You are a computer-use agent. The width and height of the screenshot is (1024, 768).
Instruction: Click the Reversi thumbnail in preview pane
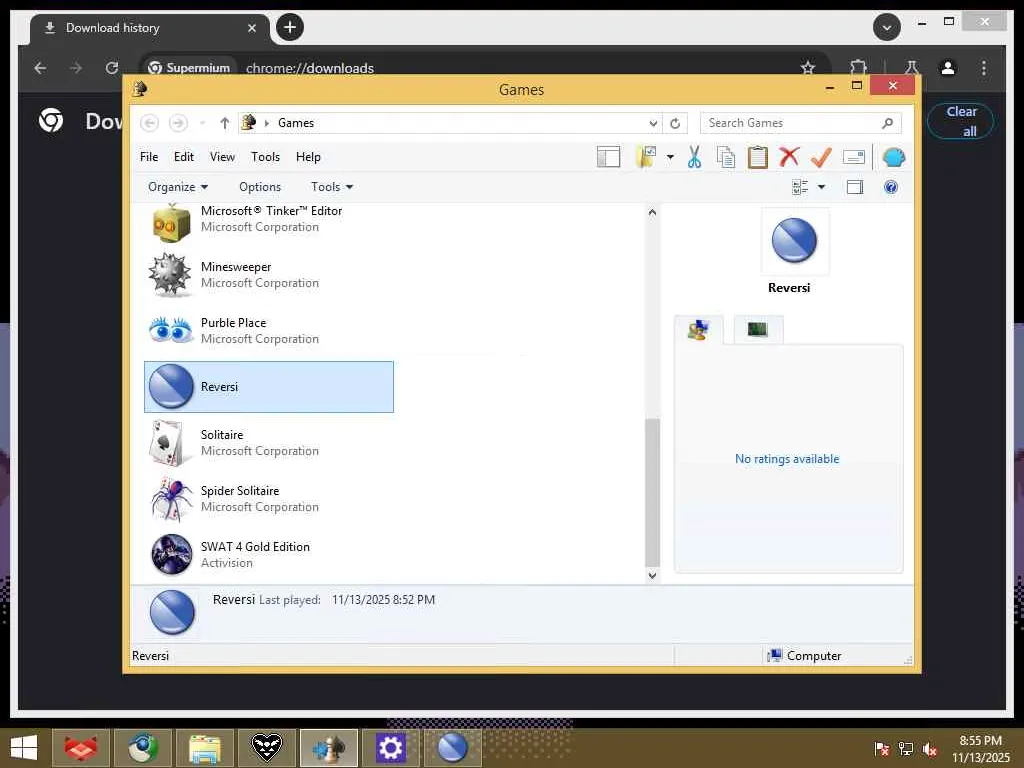click(794, 240)
